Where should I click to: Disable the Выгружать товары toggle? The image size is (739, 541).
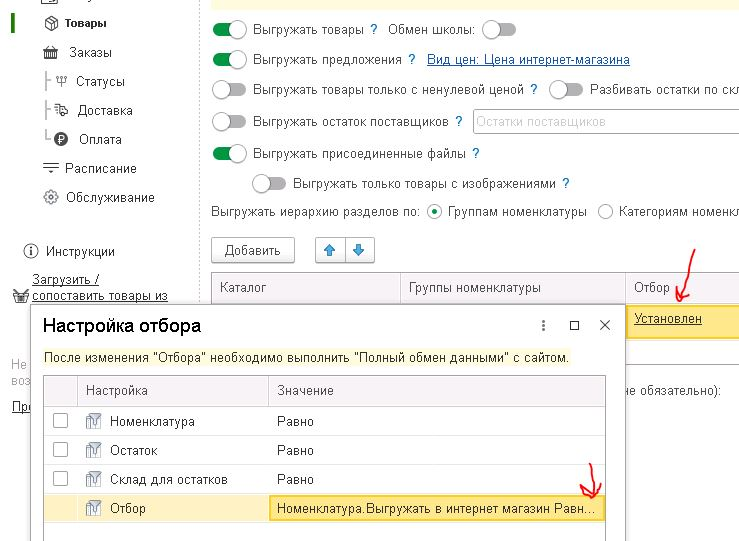(x=230, y=30)
